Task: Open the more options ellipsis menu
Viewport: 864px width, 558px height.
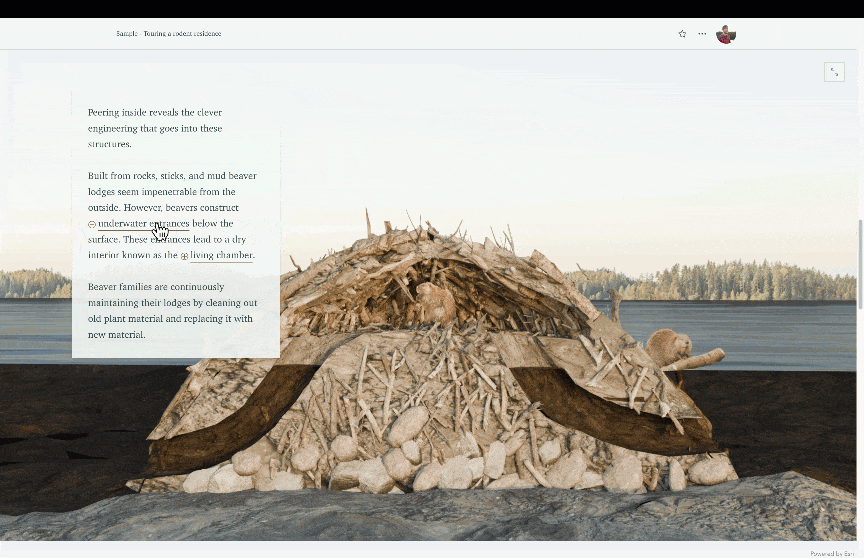Action: pyautogui.click(x=702, y=34)
